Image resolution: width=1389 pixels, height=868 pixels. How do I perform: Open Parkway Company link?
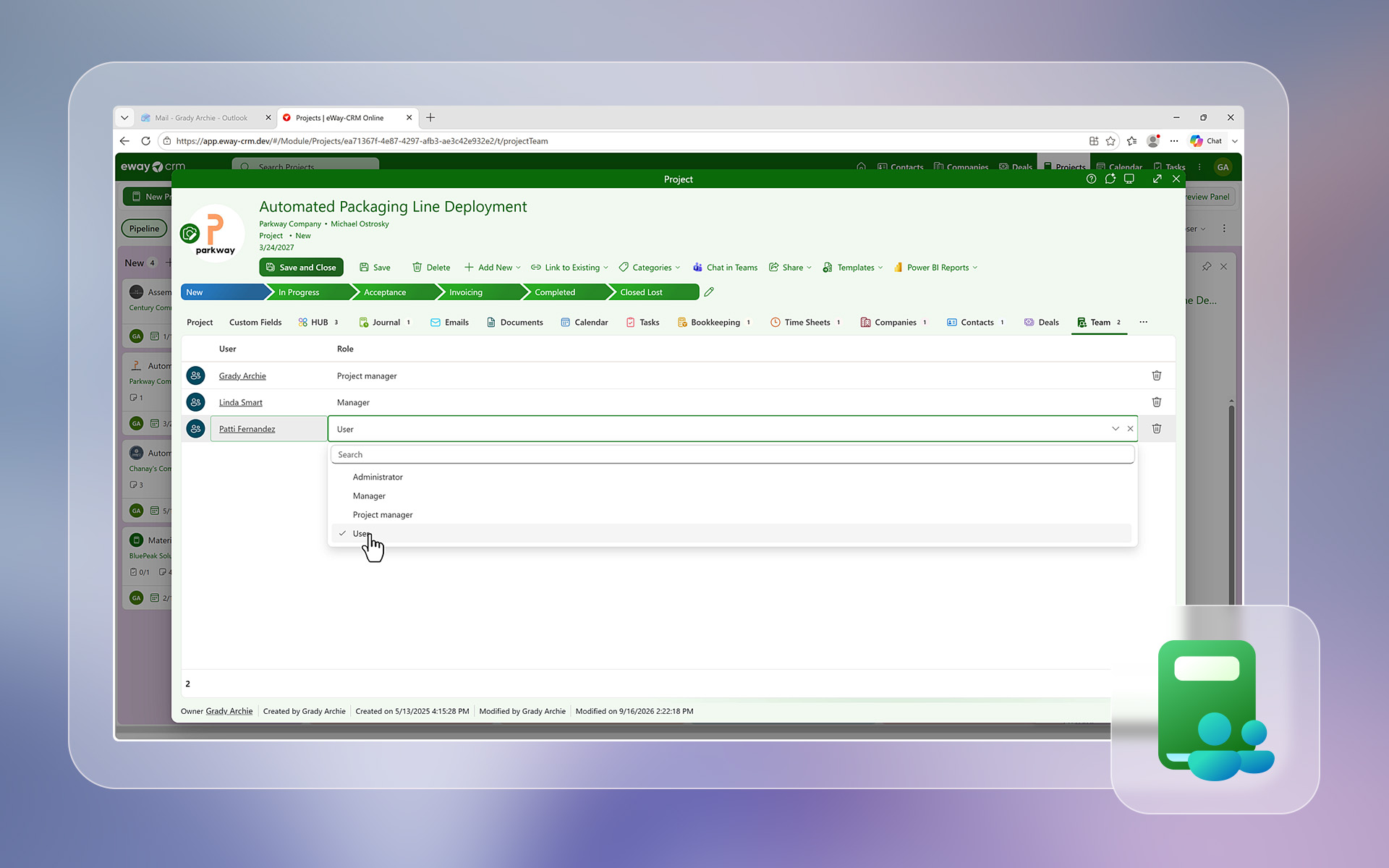290,224
